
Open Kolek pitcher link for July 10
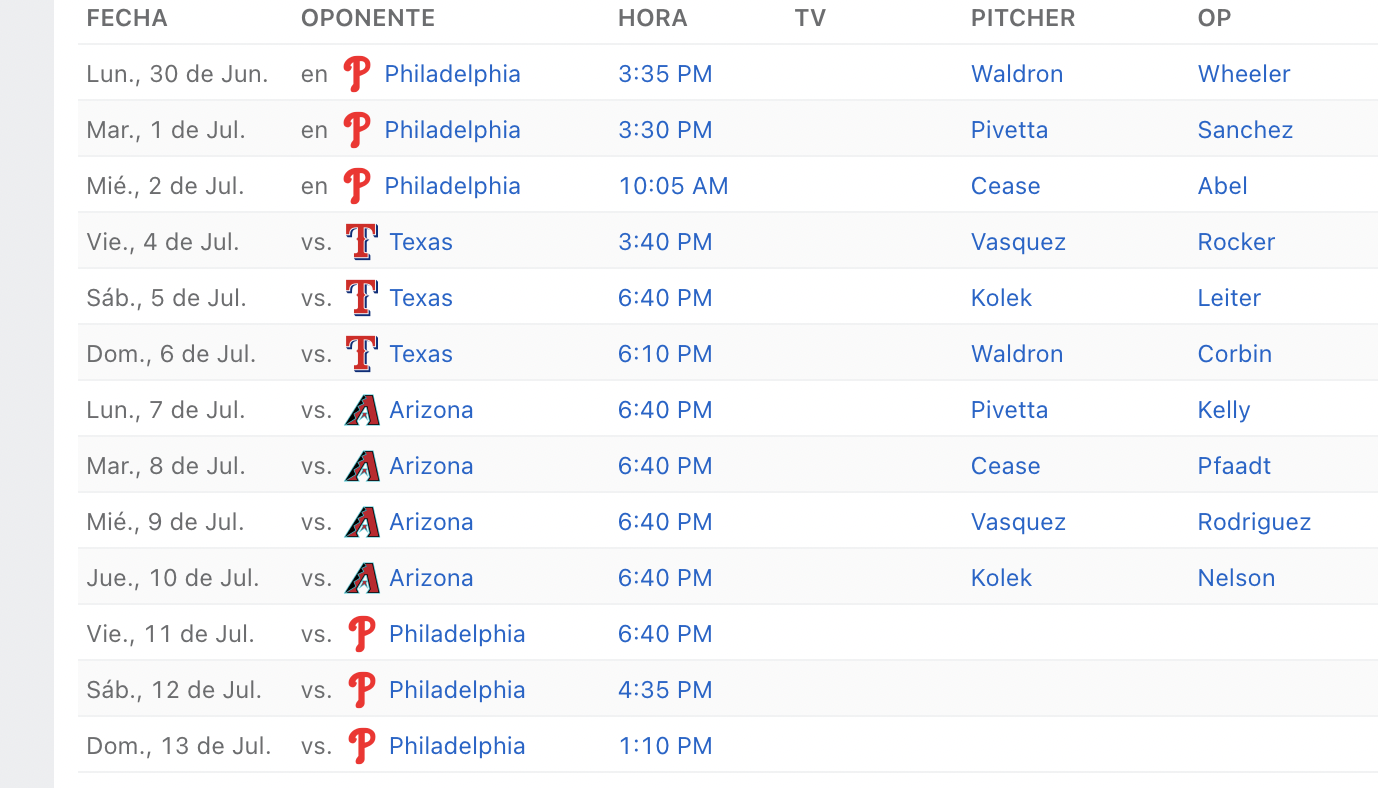point(1001,578)
